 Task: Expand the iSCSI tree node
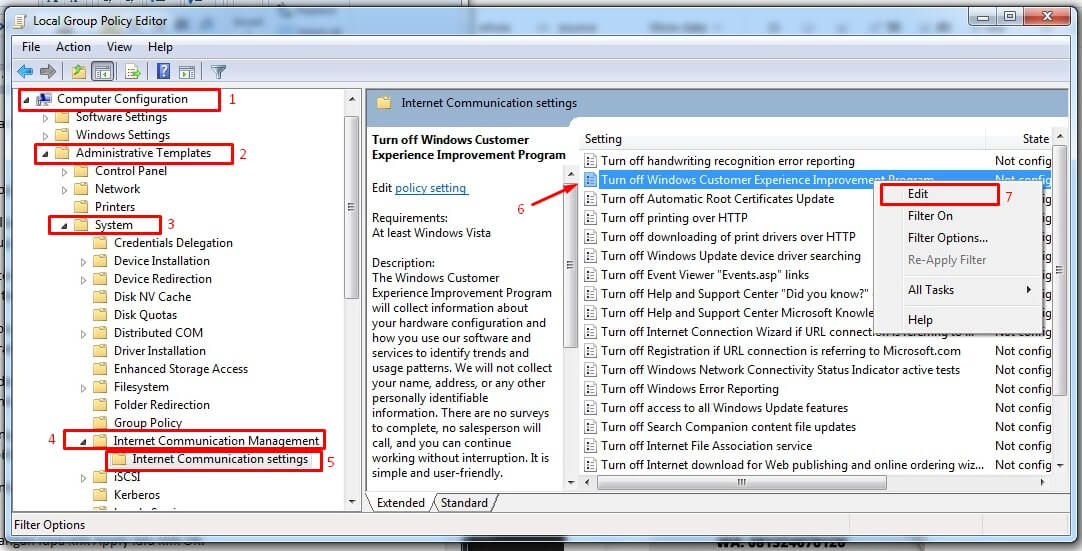point(83,477)
